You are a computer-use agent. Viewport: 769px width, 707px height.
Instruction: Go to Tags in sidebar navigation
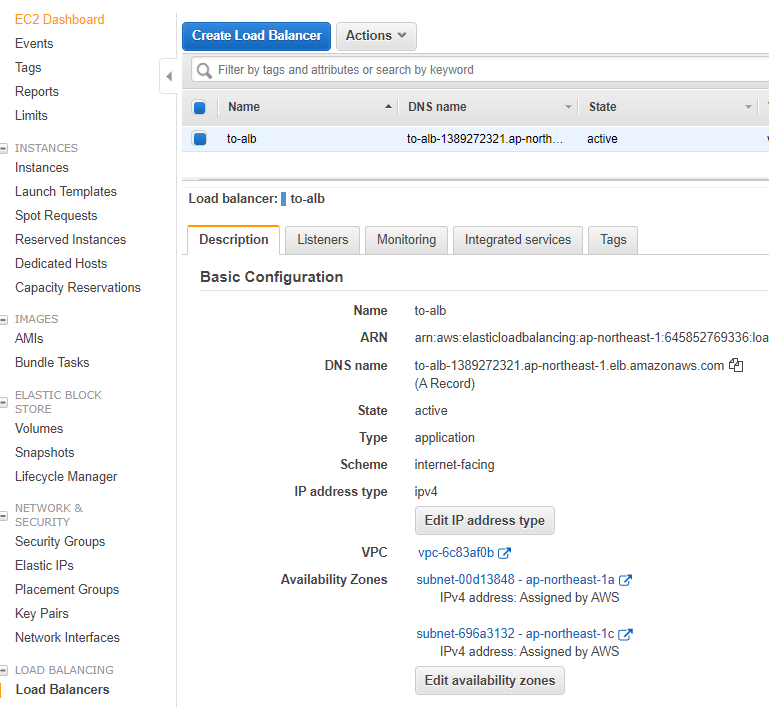click(x=28, y=68)
